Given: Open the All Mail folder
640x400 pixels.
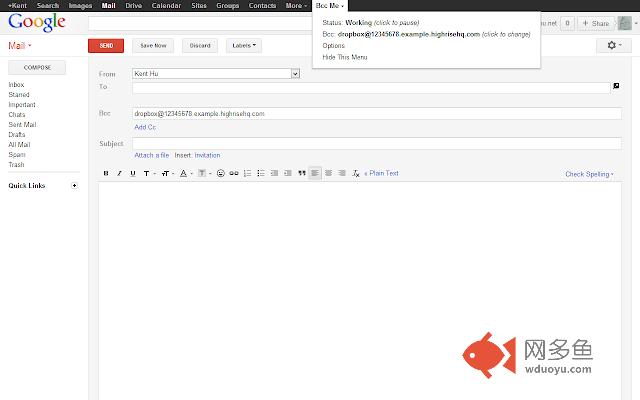Looking at the screenshot, I should (19, 144).
